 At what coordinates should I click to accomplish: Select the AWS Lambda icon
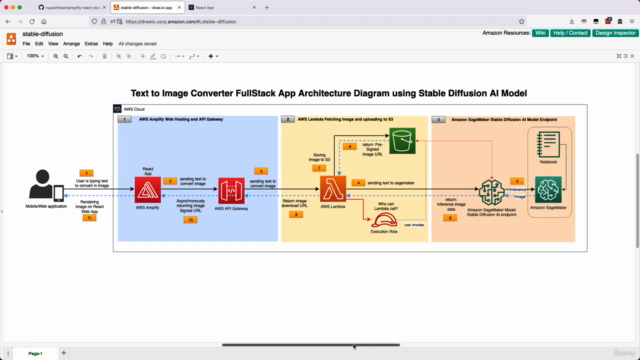point(333,189)
